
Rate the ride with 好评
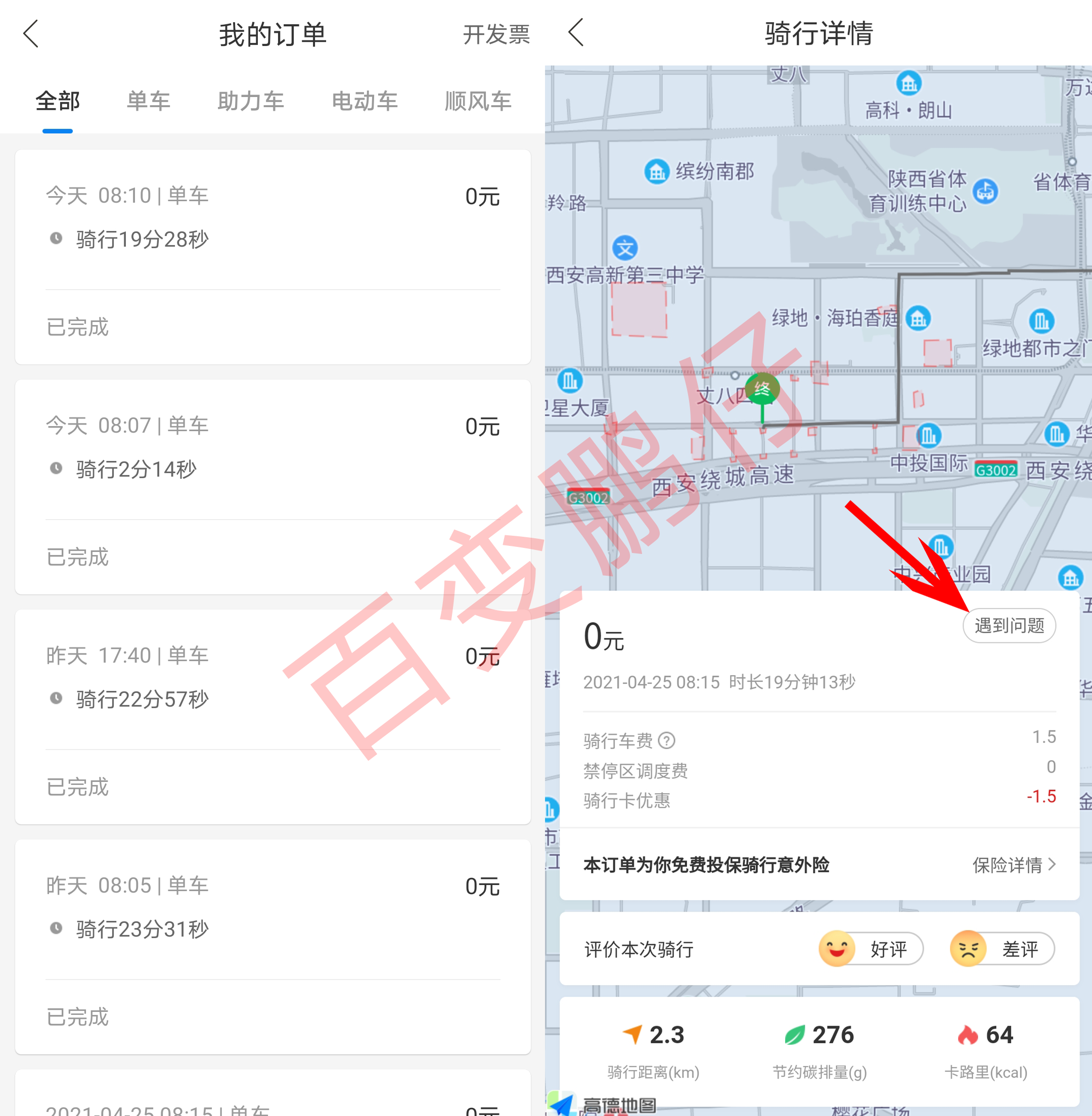871,949
